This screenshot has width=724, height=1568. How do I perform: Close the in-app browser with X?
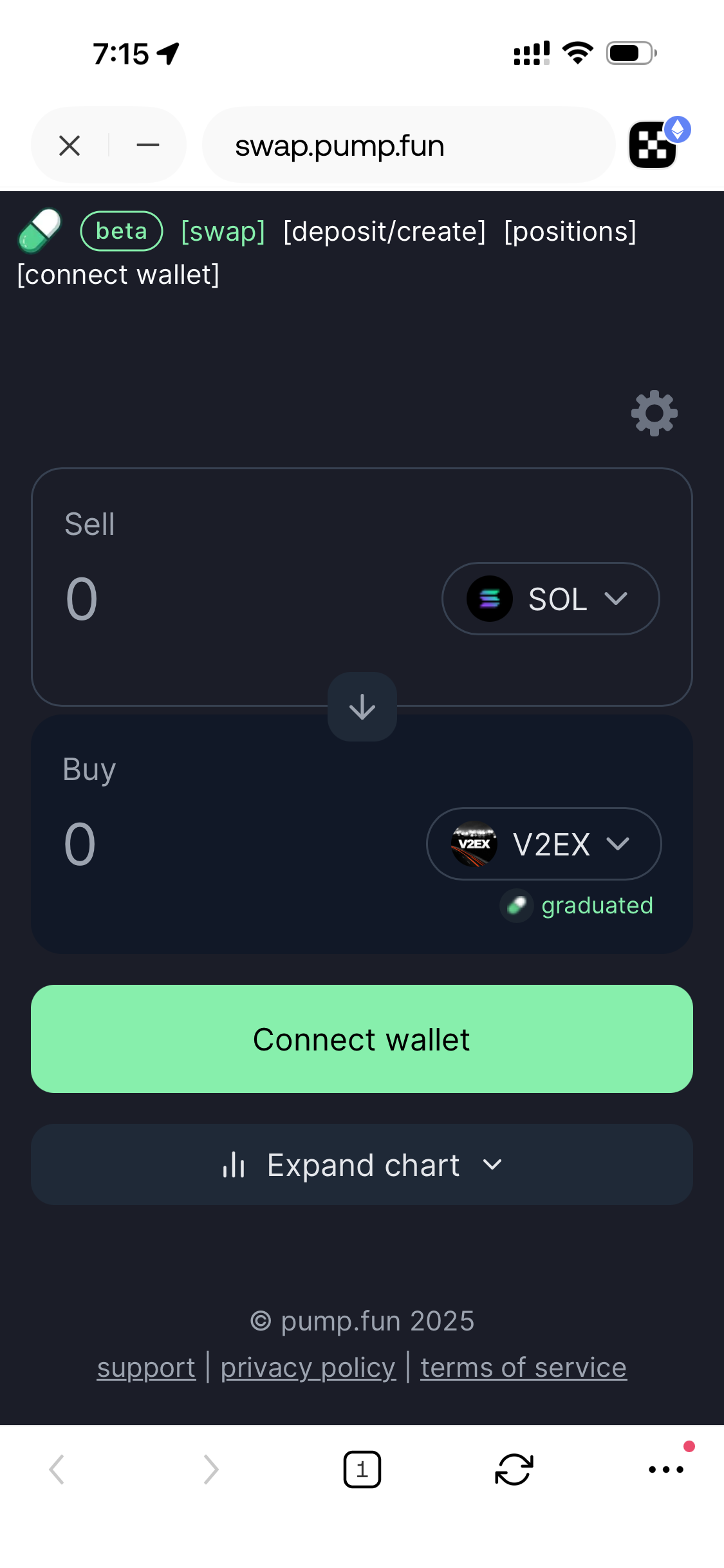point(70,145)
